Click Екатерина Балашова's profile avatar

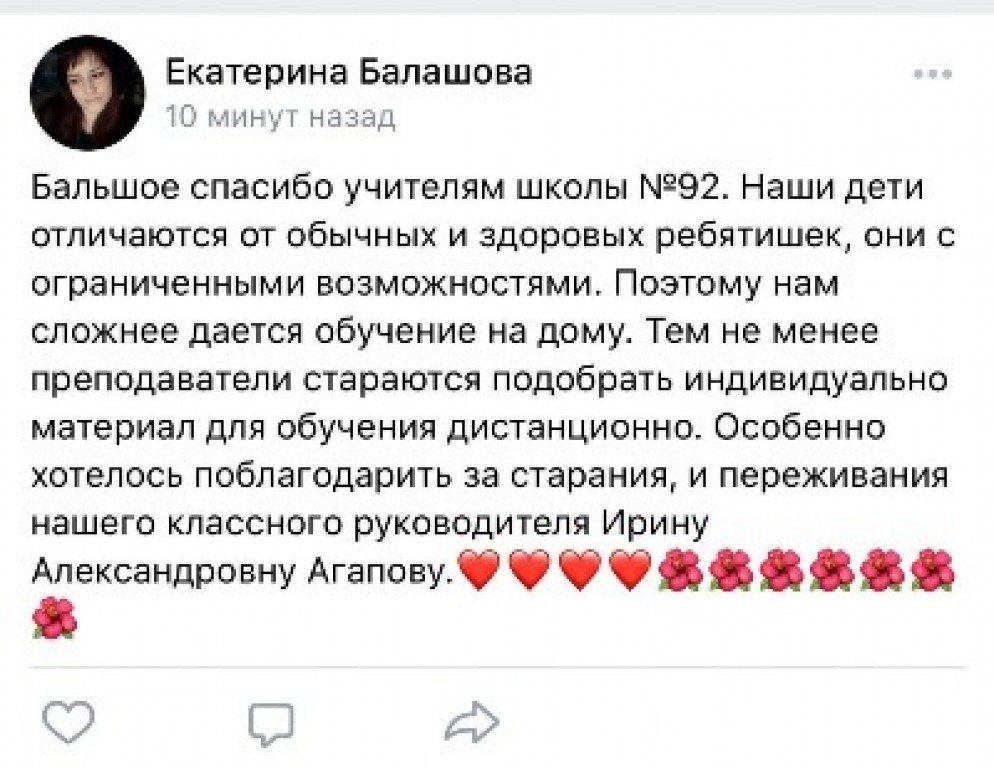tap(88, 93)
